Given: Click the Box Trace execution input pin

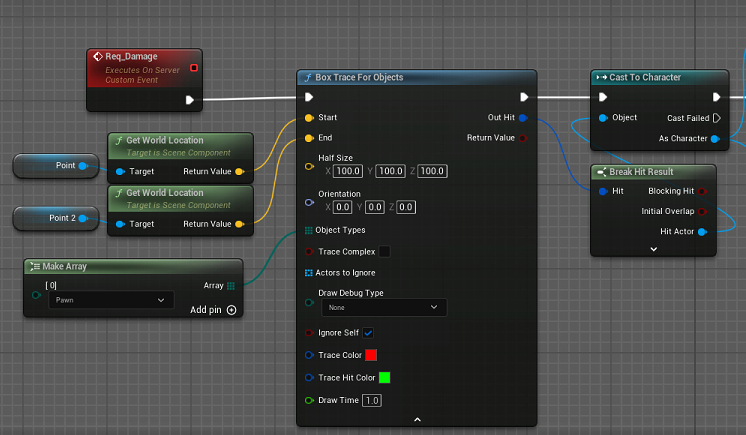Looking at the screenshot, I should click(x=309, y=97).
